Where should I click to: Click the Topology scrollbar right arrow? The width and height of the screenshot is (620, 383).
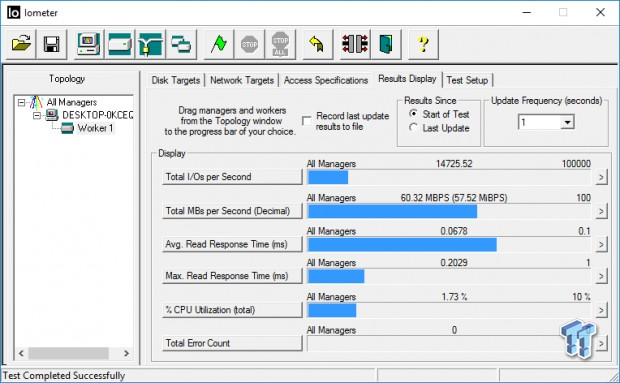126,353
